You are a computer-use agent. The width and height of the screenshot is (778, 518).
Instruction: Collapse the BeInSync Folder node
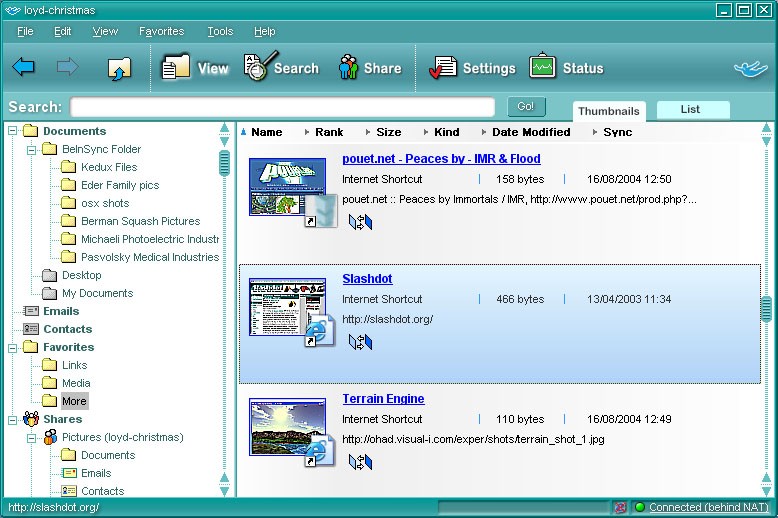[31, 149]
